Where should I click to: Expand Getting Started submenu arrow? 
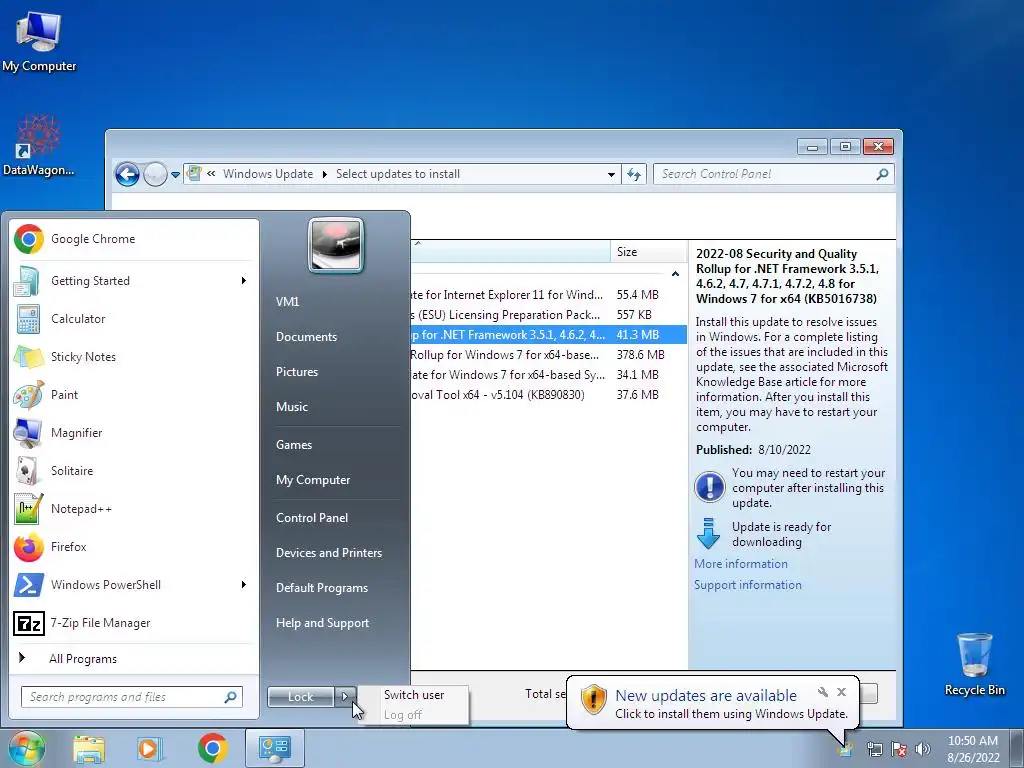244,281
